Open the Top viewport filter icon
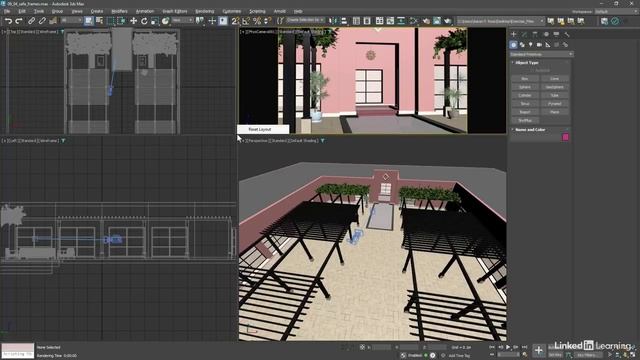Viewport: 640px width, 360px height. (x=63, y=31)
